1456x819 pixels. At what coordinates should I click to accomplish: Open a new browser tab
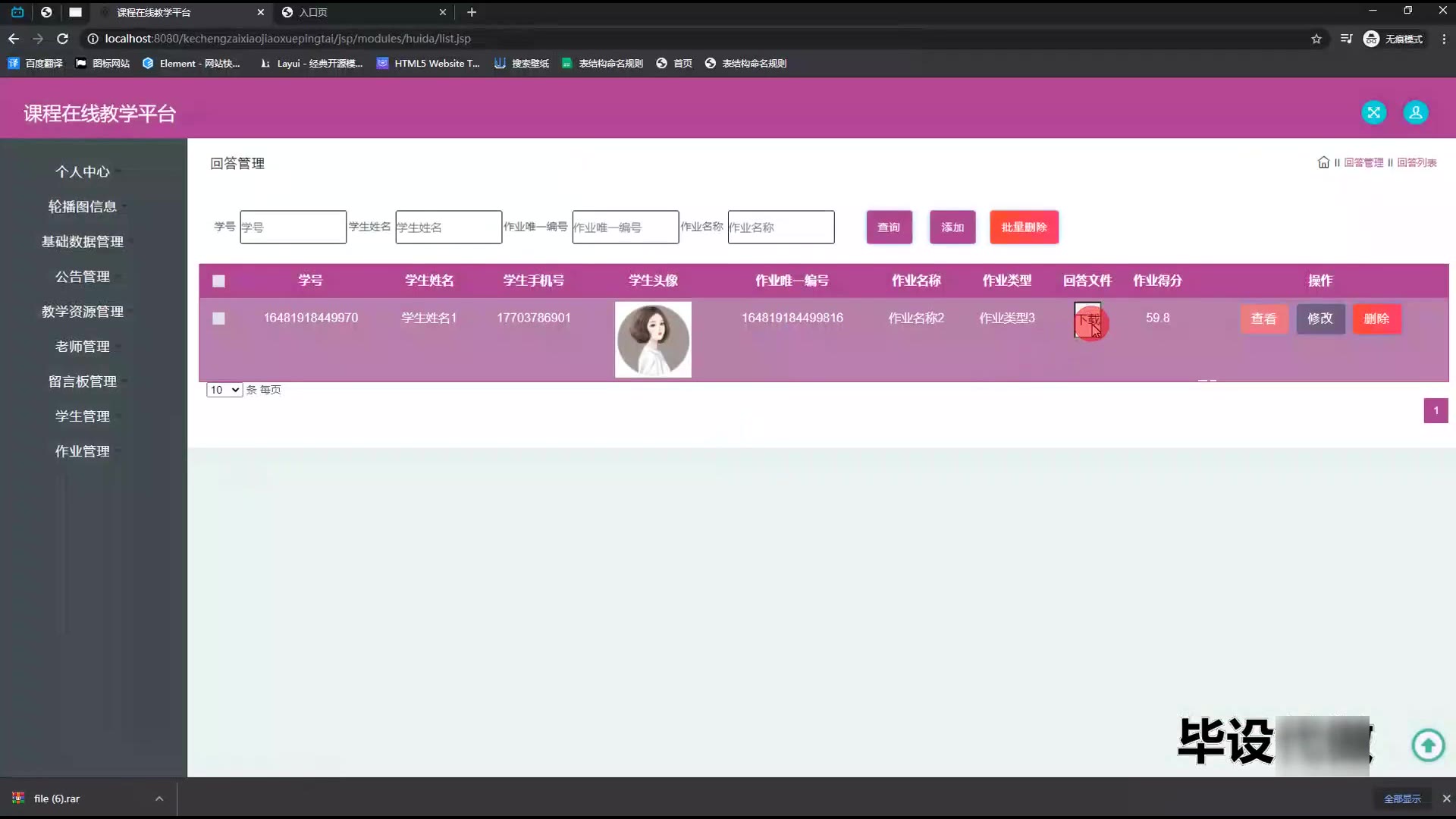click(472, 12)
